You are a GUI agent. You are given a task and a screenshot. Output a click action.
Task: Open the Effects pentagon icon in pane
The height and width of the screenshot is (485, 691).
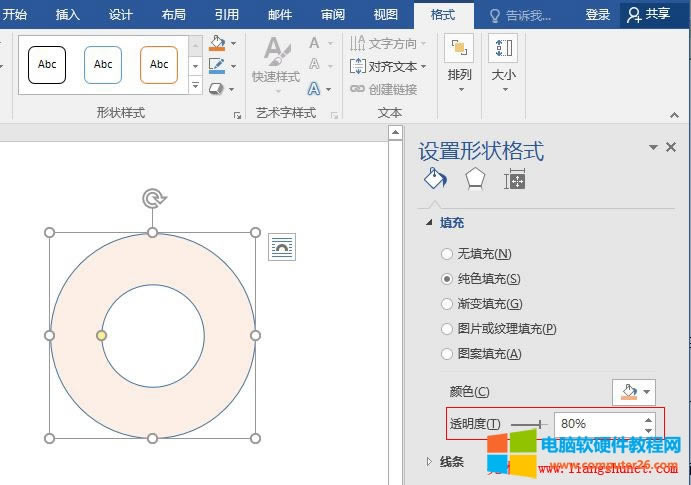tap(475, 179)
